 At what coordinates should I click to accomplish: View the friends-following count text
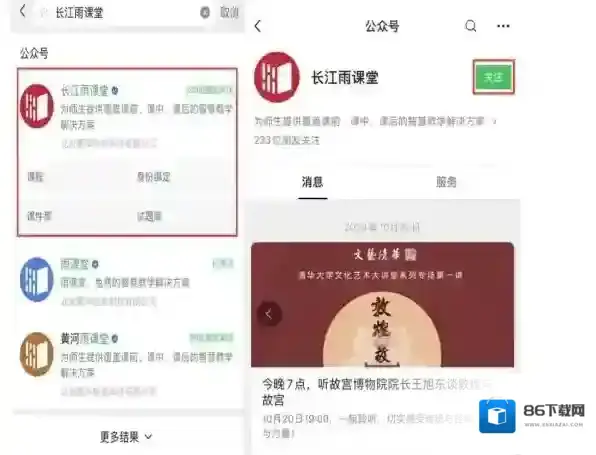(x=287, y=140)
